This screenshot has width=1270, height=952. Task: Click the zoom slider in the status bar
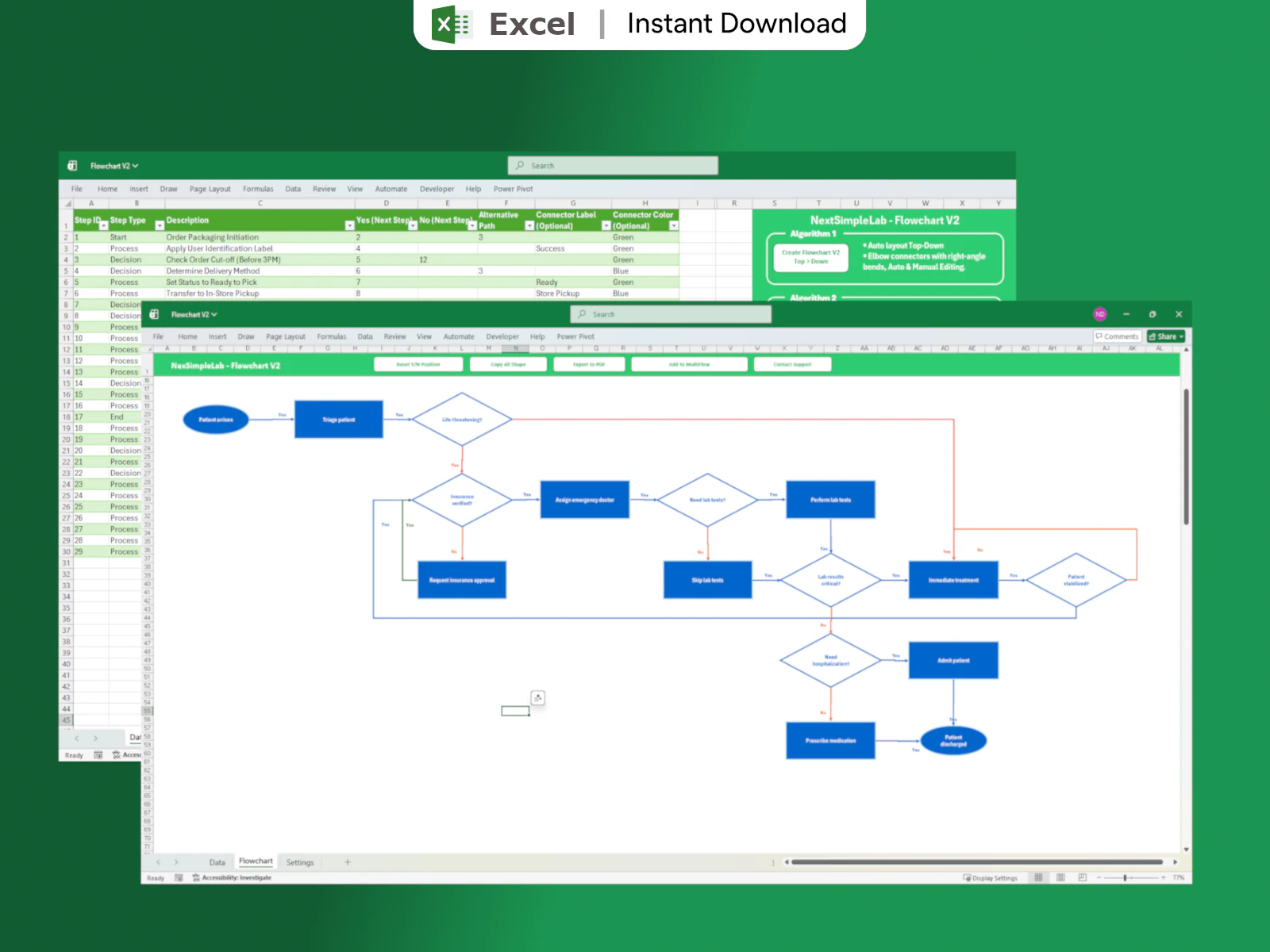[x=1125, y=877]
